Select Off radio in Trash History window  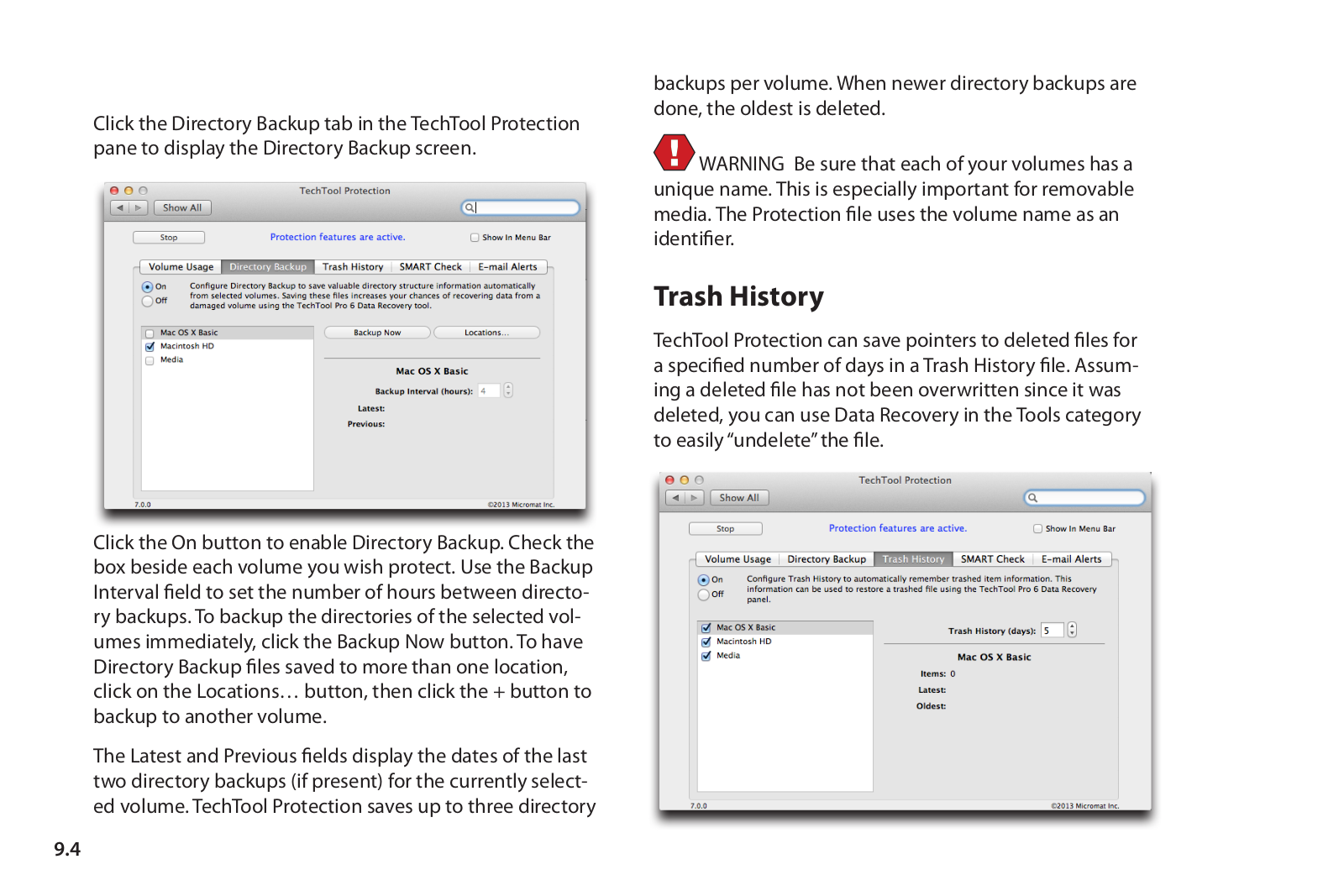pyautogui.click(x=704, y=595)
